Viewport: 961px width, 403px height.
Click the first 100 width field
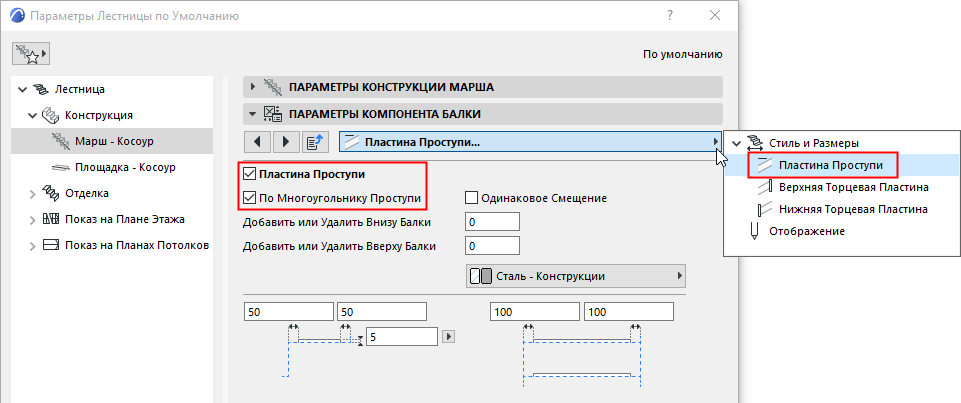click(x=535, y=312)
